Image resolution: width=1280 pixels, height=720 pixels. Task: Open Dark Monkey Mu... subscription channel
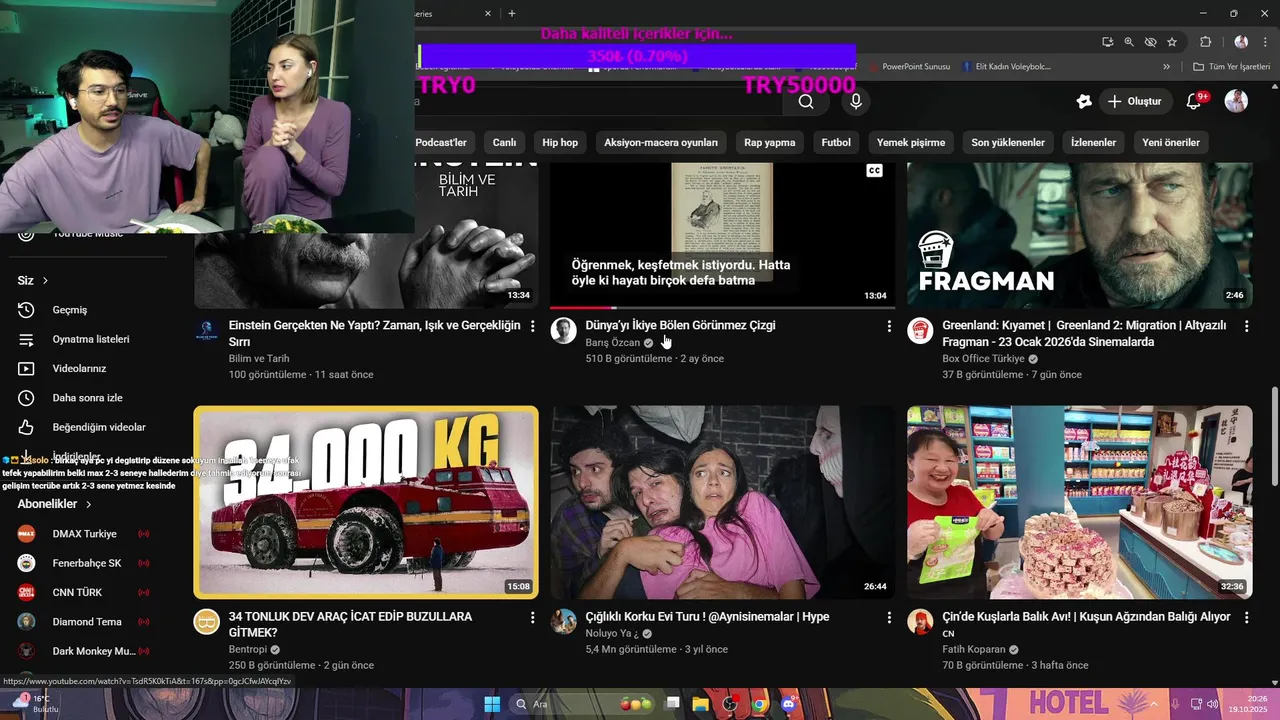(x=96, y=651)
